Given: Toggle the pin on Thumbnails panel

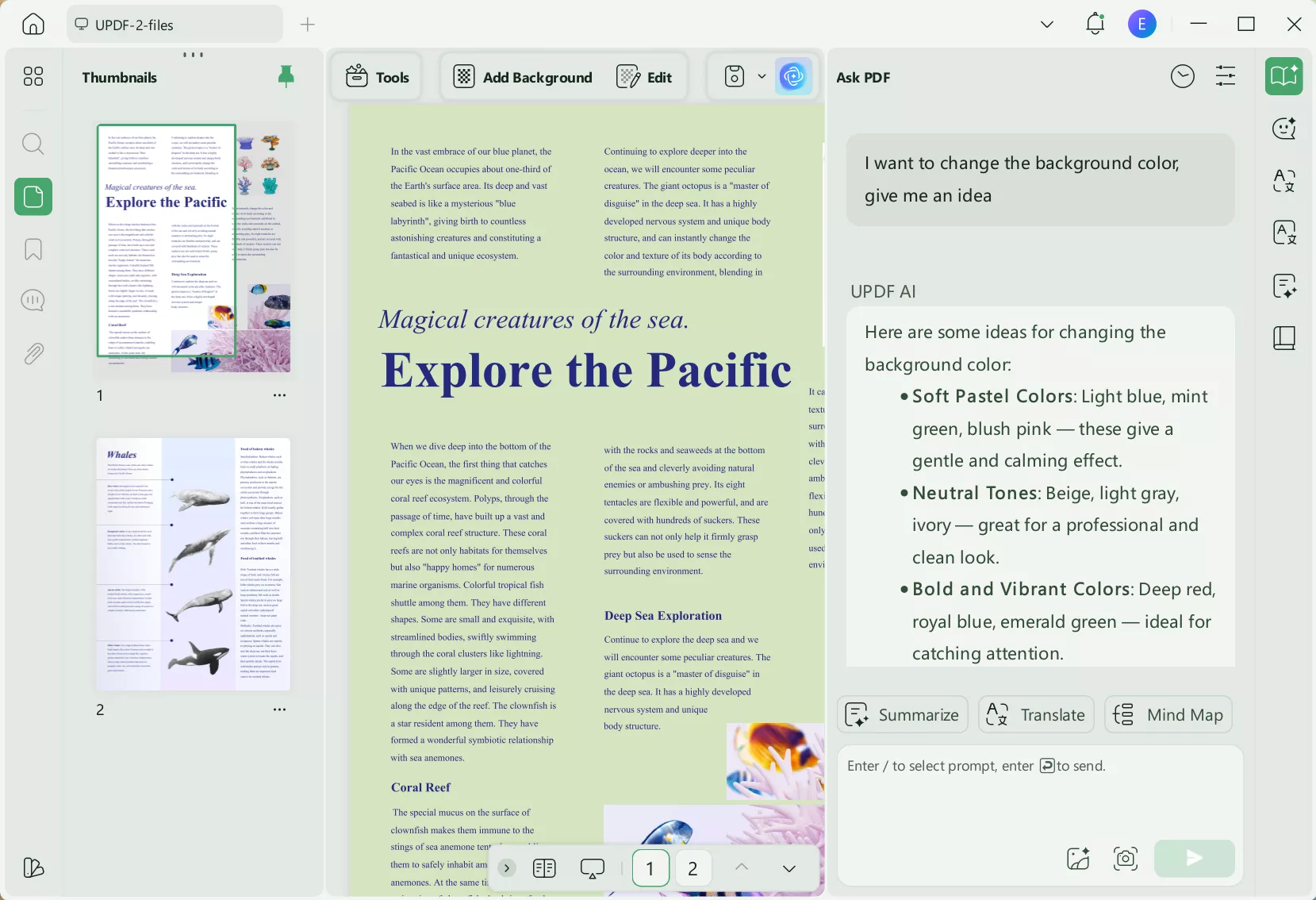Looking at the screenshot, I should [286, 76].
